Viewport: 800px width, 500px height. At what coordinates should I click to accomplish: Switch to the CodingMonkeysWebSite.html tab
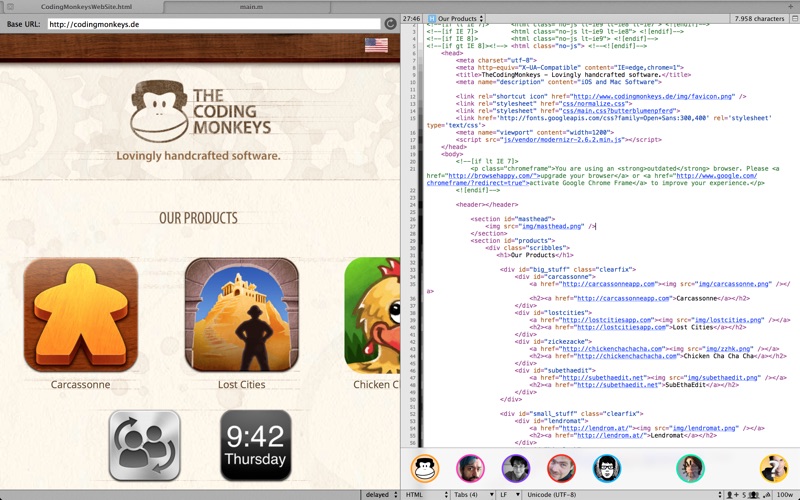86,7
